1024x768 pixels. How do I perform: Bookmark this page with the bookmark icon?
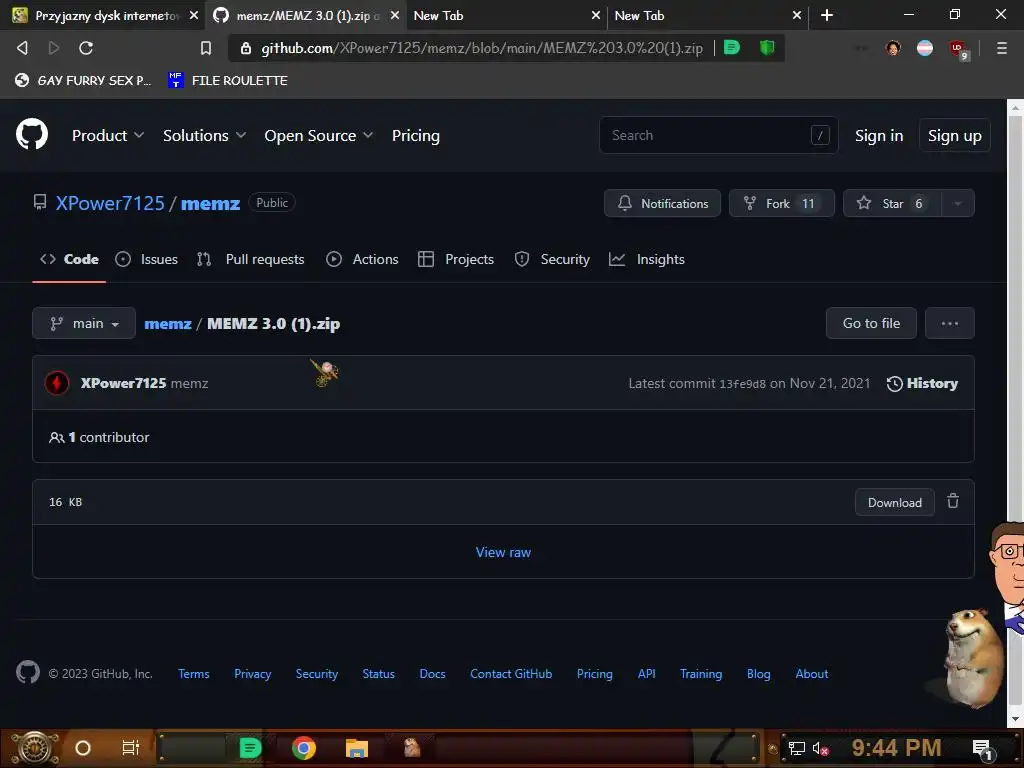pos(206,48)
